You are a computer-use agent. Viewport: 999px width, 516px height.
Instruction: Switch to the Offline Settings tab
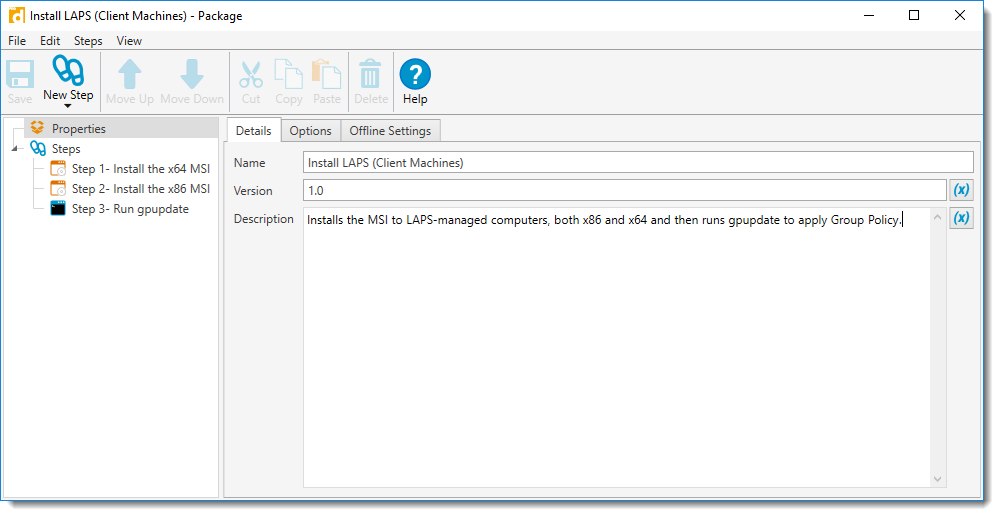pos(390,131)
